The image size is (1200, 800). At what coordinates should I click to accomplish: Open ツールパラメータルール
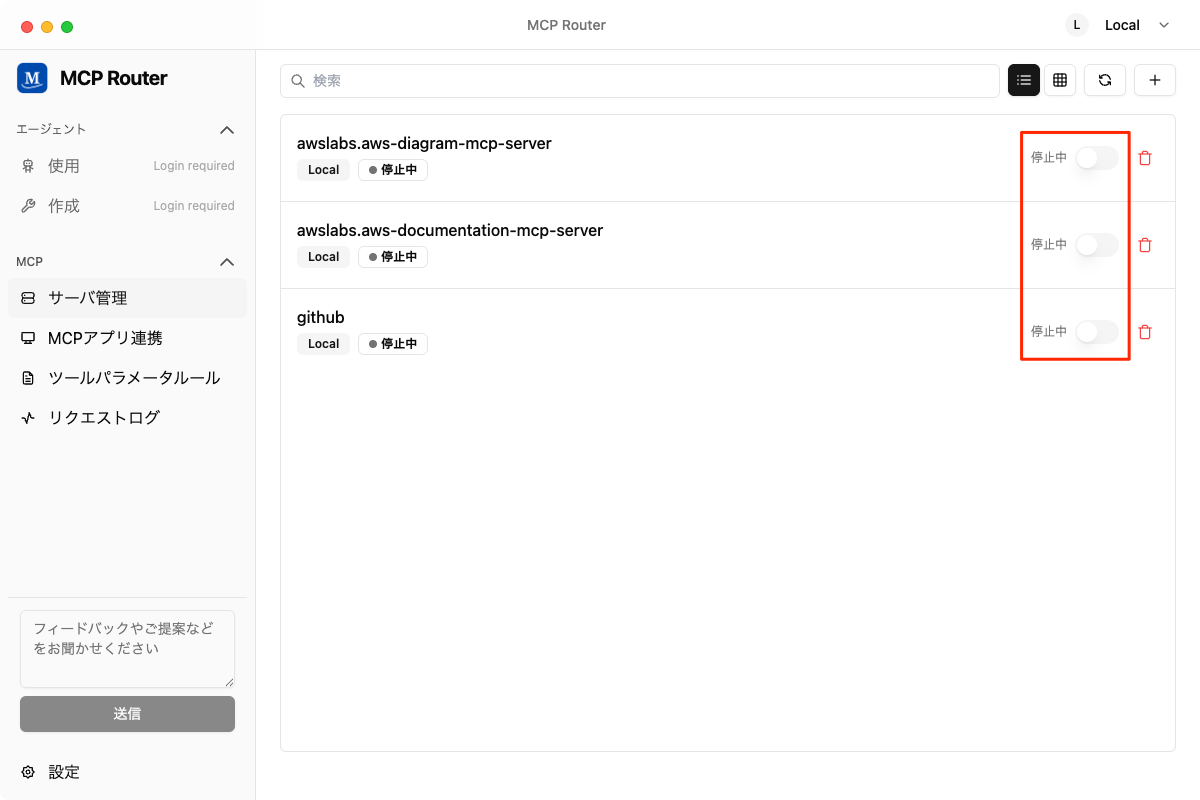(x=127, y=378)
